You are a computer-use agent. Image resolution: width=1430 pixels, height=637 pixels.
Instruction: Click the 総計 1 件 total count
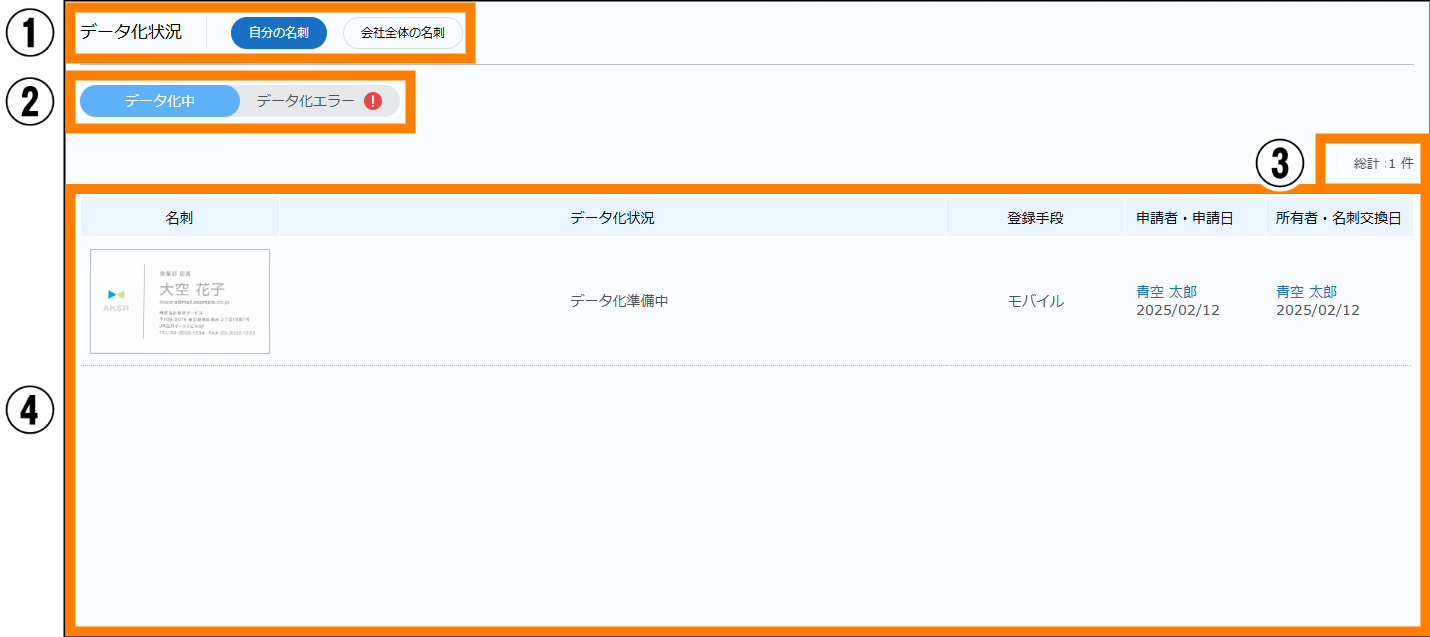pyautogui.click(x=1383, y=164)
